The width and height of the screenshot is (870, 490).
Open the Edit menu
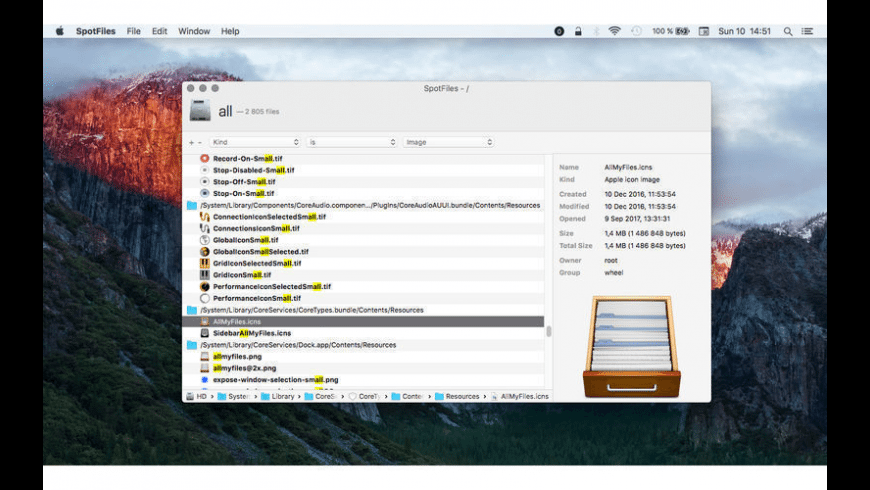160,31
